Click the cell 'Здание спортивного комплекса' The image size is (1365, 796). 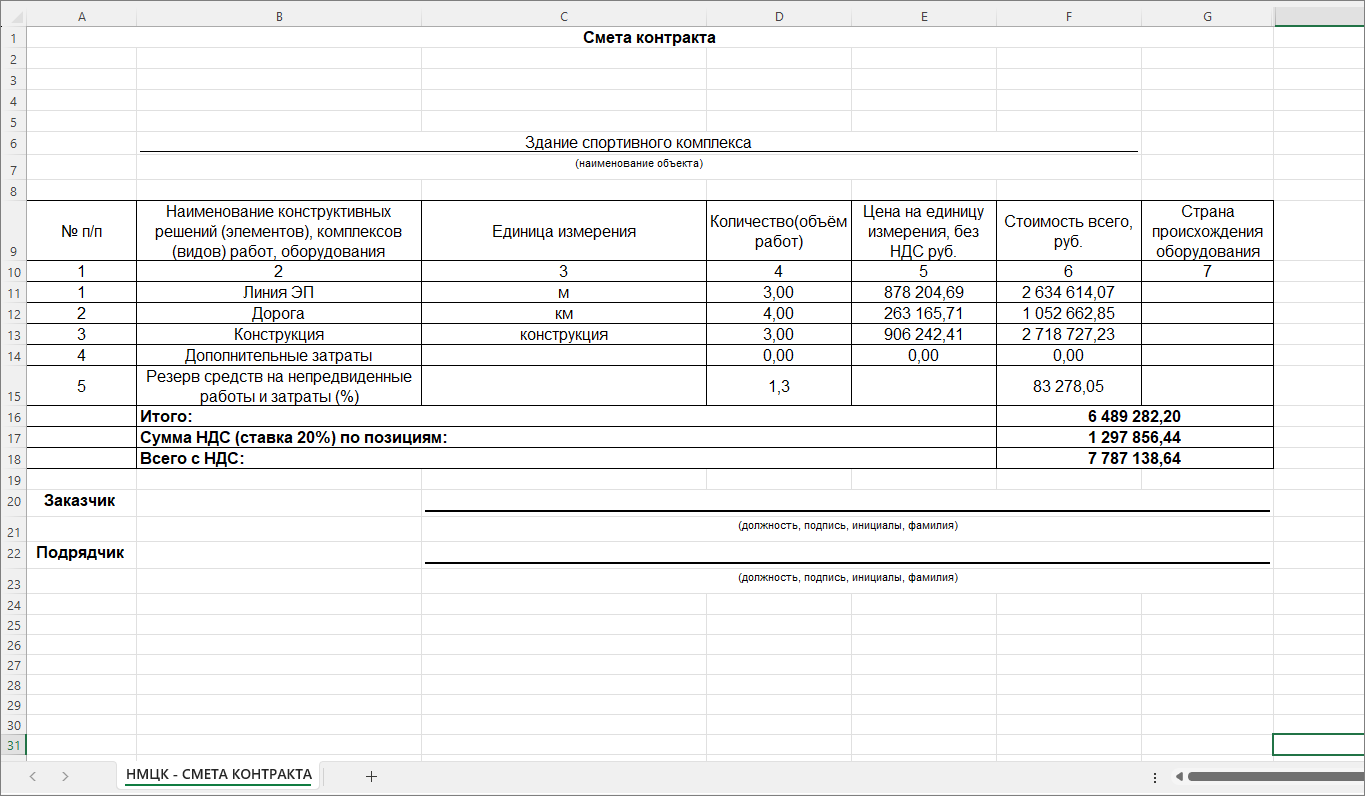pyautogui.click(x=638, y=143)
